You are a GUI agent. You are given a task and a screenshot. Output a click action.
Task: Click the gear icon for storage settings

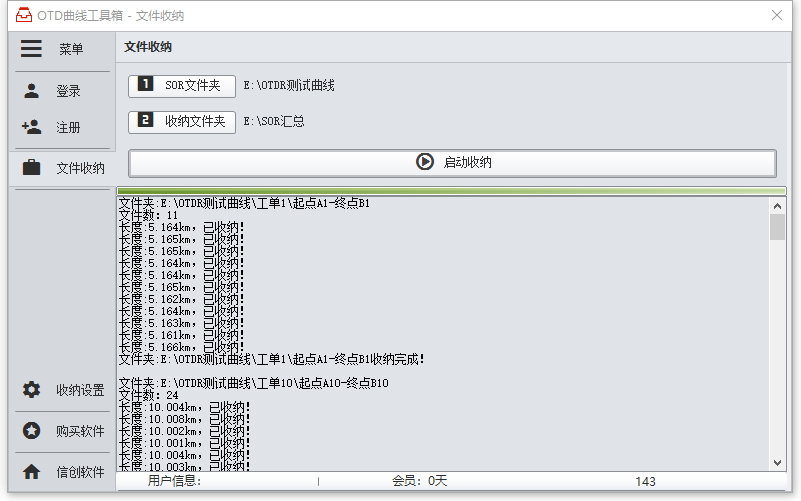[x=31, y=390]
